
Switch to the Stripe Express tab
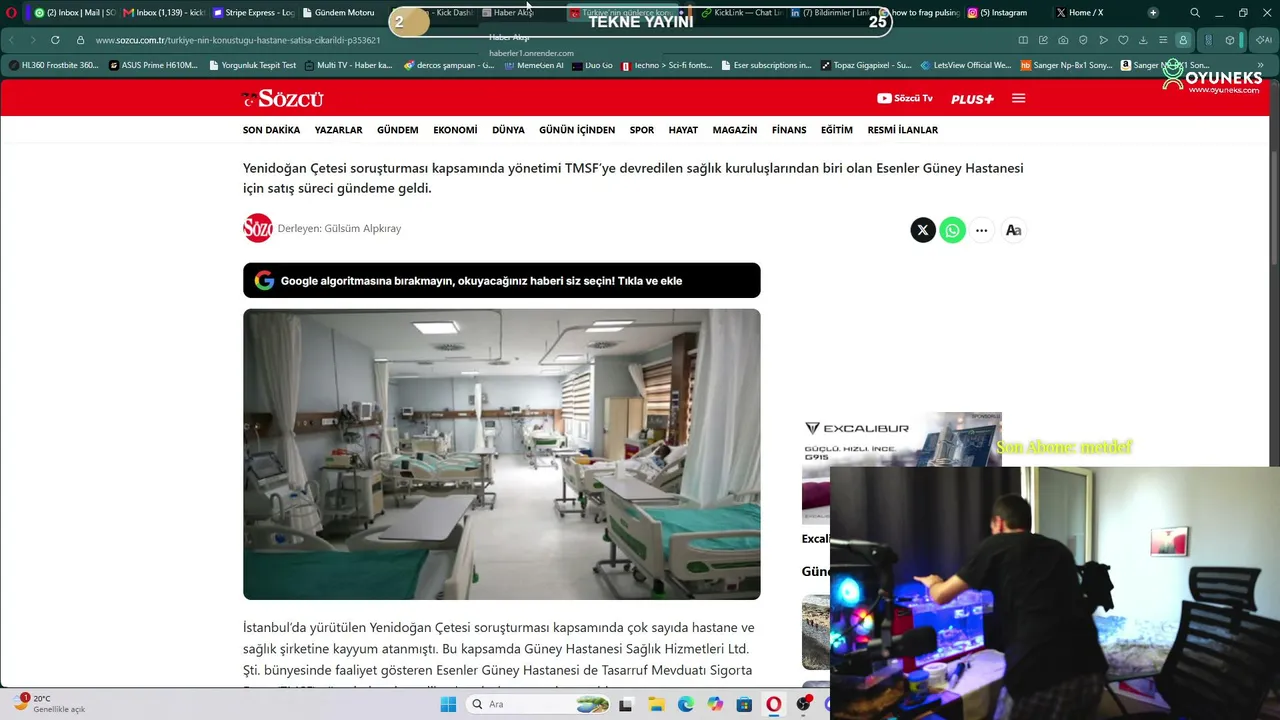pos(252,13)
